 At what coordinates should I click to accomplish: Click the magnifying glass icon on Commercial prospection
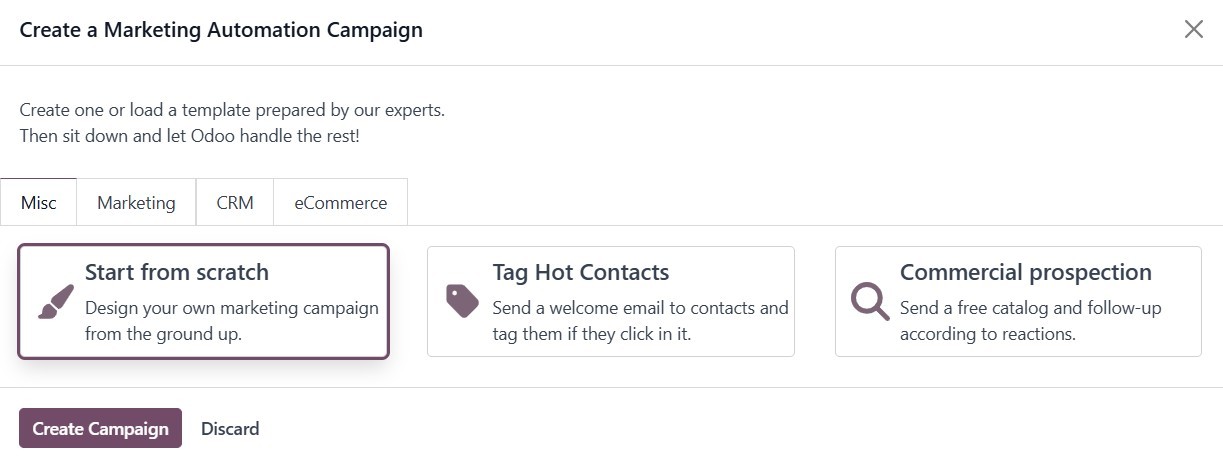(869, 301)
